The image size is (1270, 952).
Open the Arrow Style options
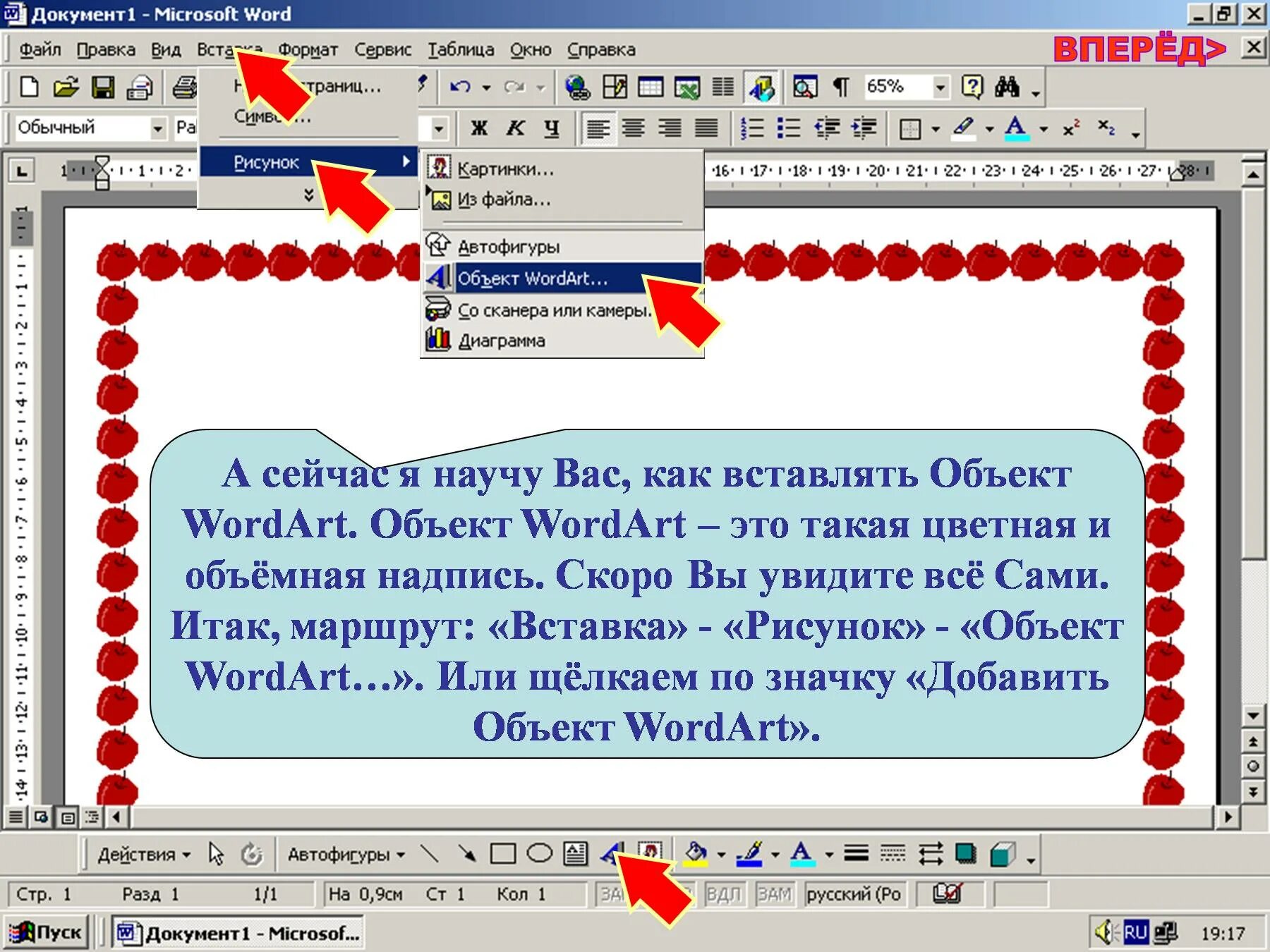pyautogui.click(x=930, y=855)
